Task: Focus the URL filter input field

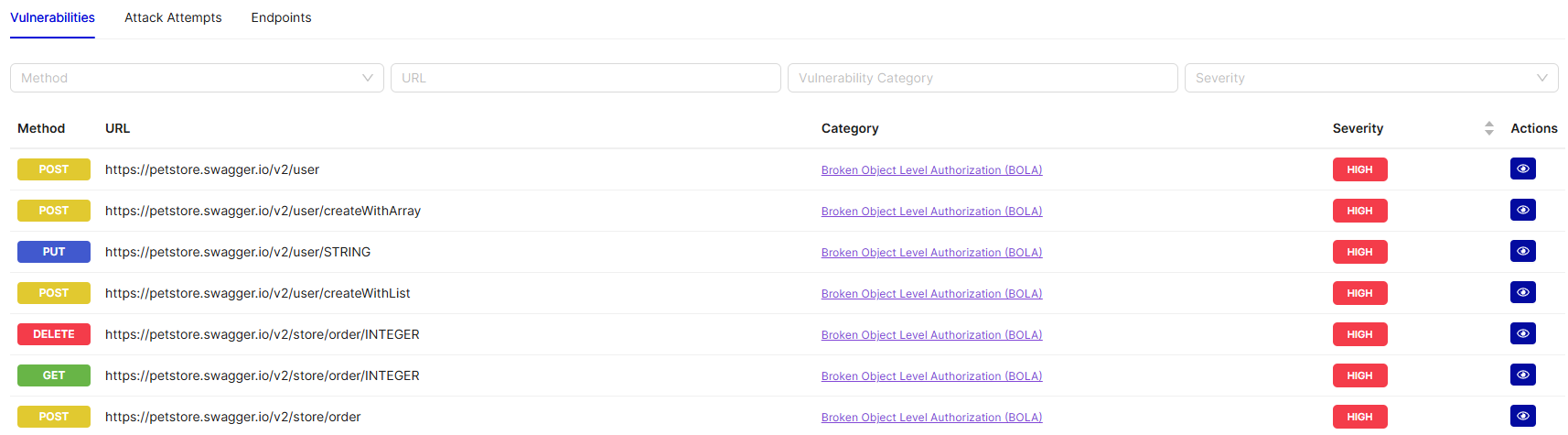Action: click(585, 78)
